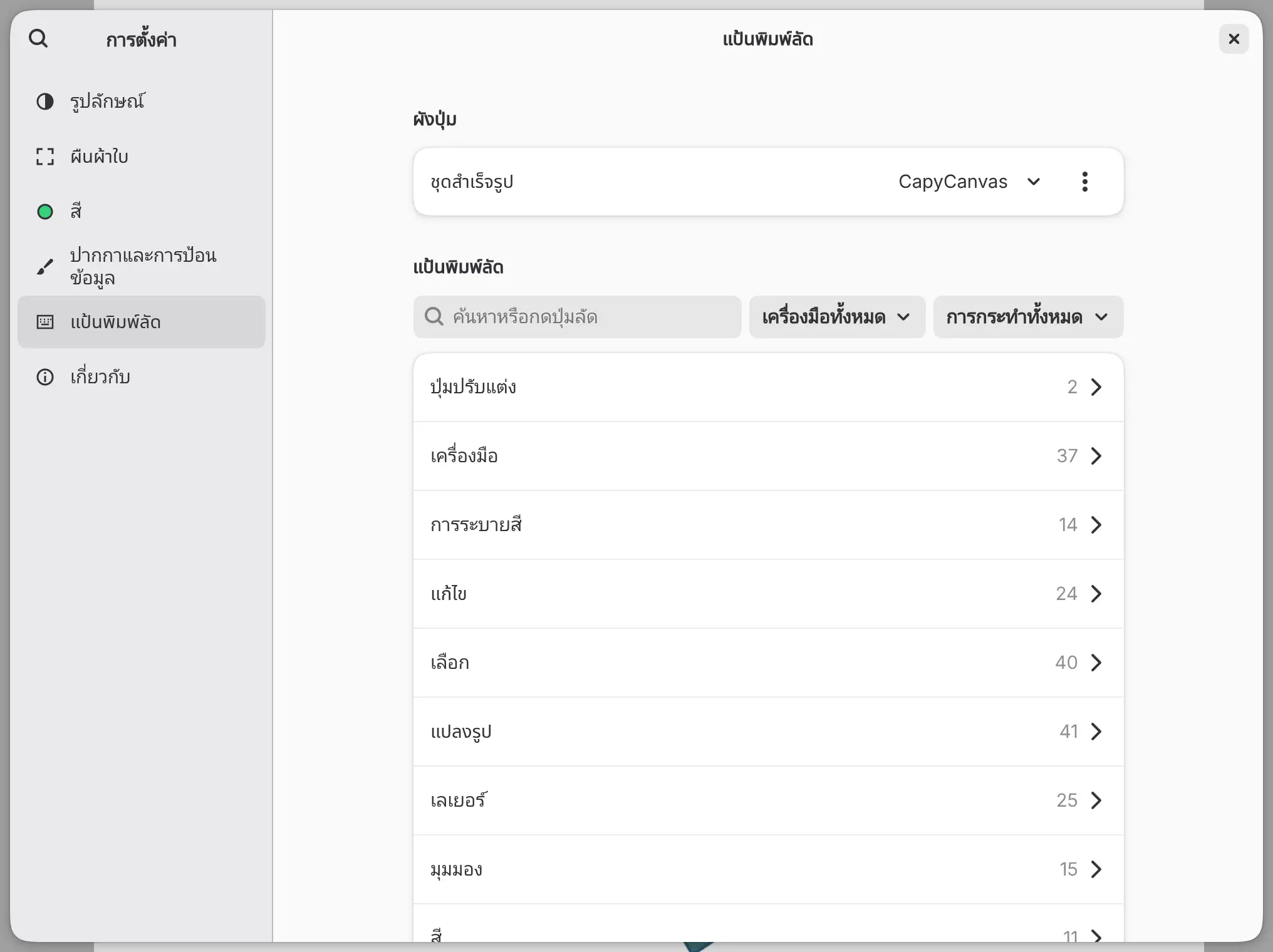Expand the แก้ไข row chevron
This screenshot has width=1273, height=952.
tap(1096, 594)
